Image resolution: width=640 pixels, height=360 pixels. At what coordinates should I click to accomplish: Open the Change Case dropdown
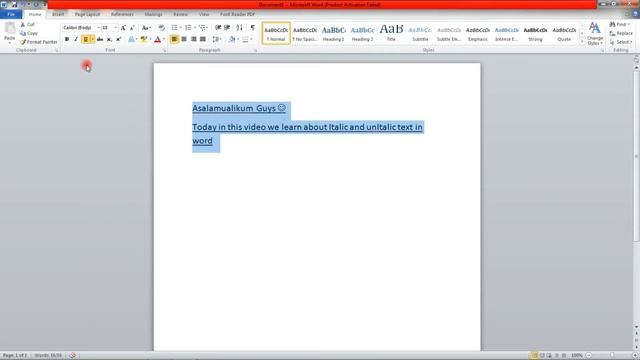[146, 28]
